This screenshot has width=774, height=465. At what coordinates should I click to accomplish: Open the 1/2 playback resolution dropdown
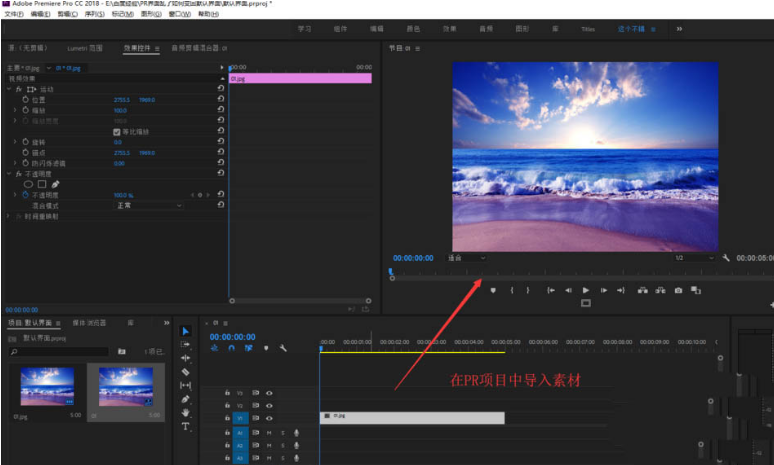click(692, 258)
